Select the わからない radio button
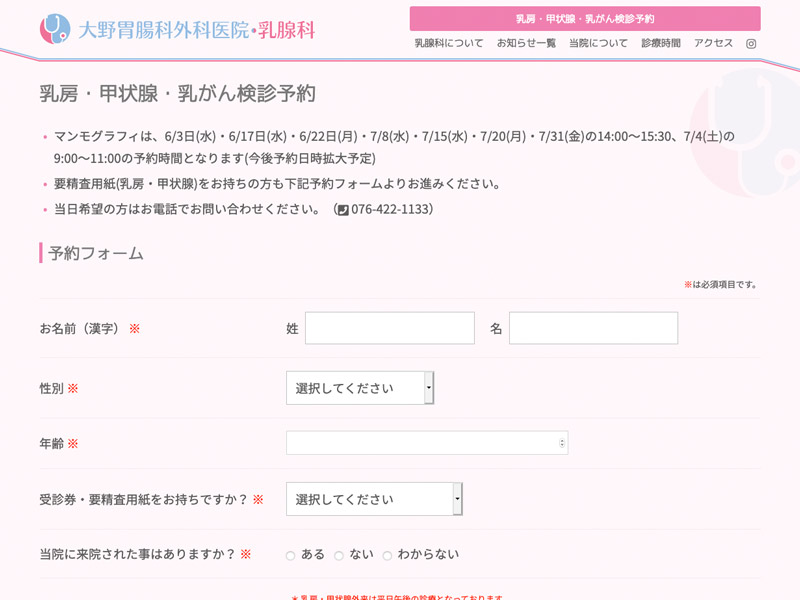Image resolution: width=800 pixels, height=600 pixels. (x=387, y=555)
